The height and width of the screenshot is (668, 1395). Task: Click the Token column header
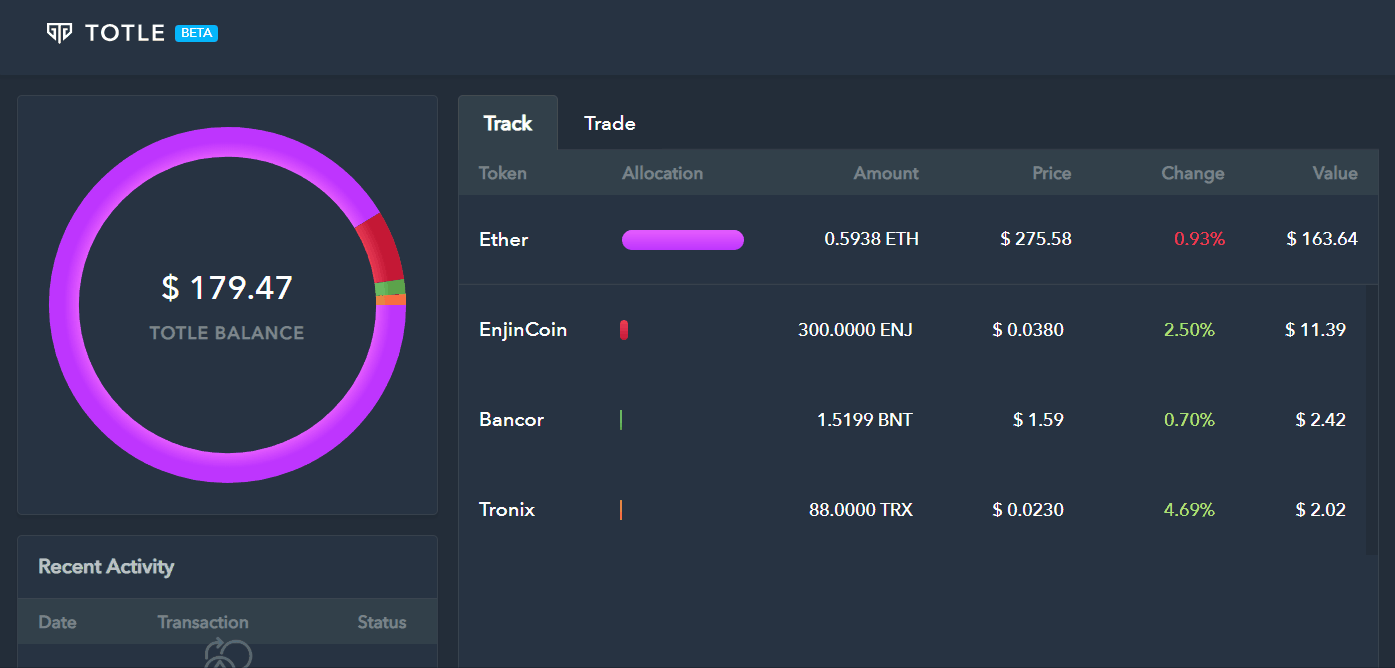(x=503, y=173)
